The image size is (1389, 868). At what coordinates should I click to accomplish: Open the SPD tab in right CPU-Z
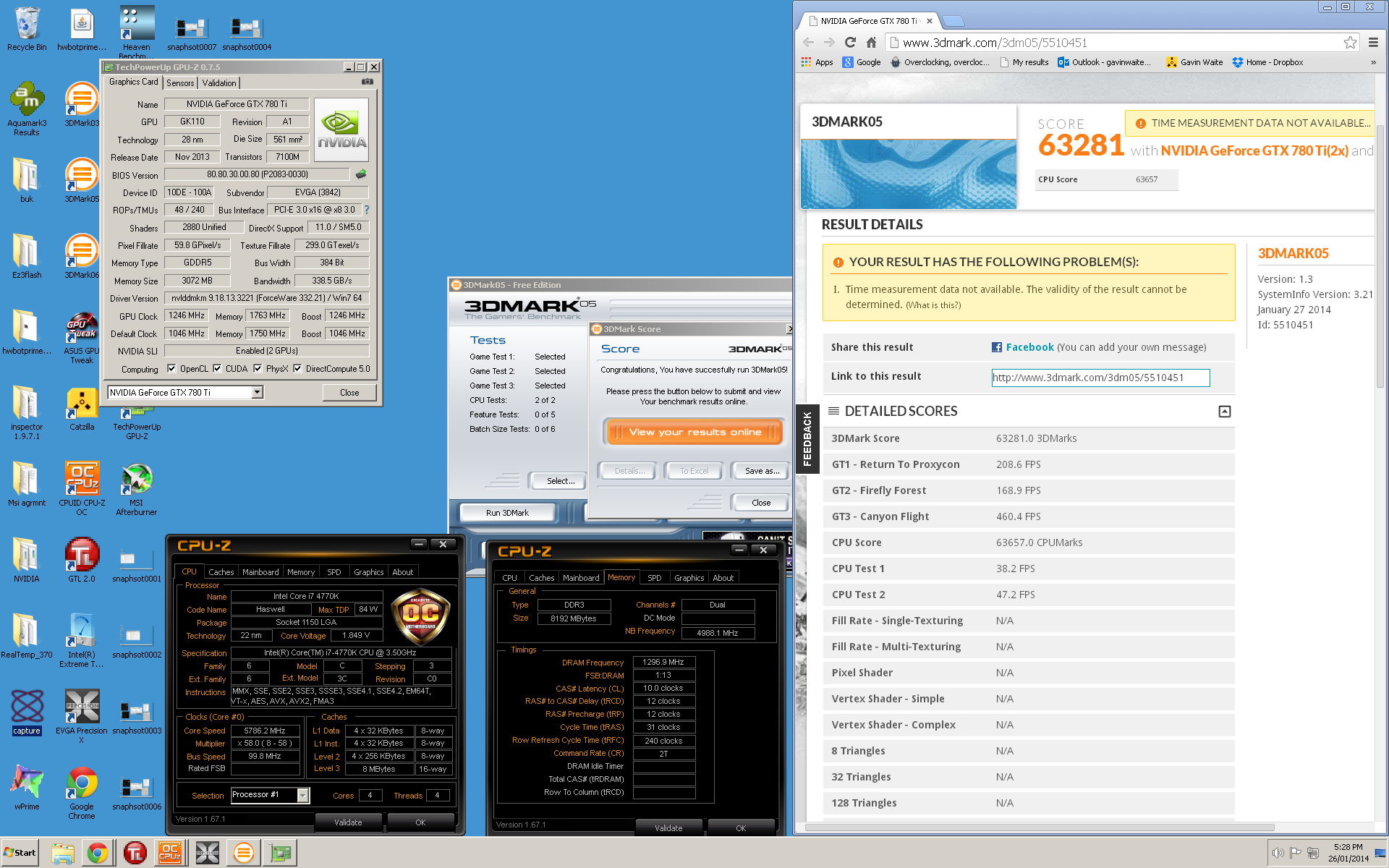[x=654, y=578]
